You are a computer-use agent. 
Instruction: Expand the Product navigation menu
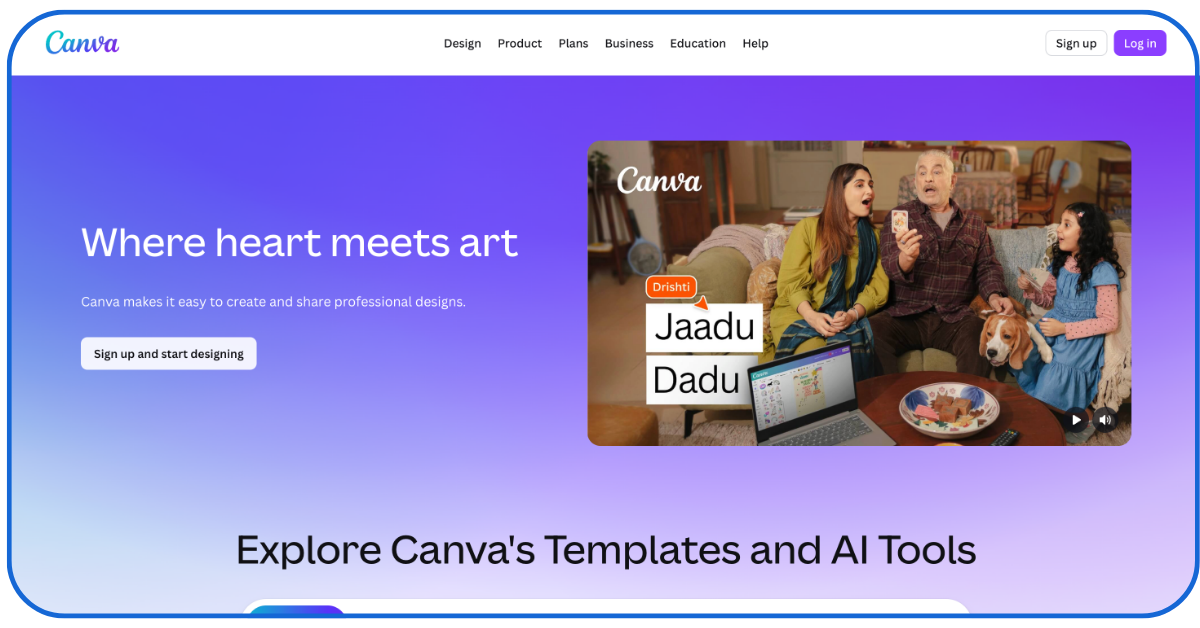click(x=519, y=44)
